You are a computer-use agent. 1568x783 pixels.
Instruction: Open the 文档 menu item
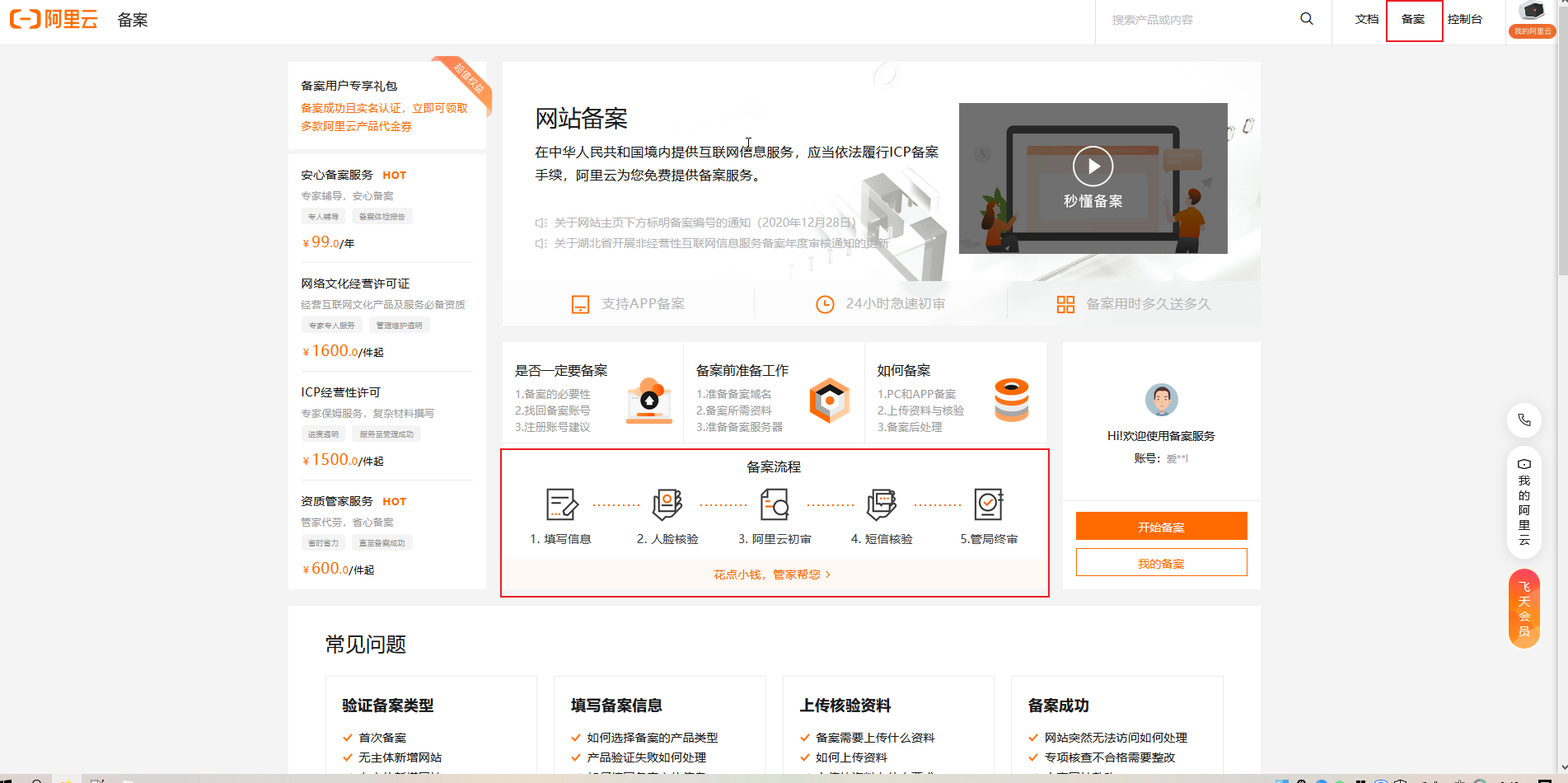tap(1367, 19)
